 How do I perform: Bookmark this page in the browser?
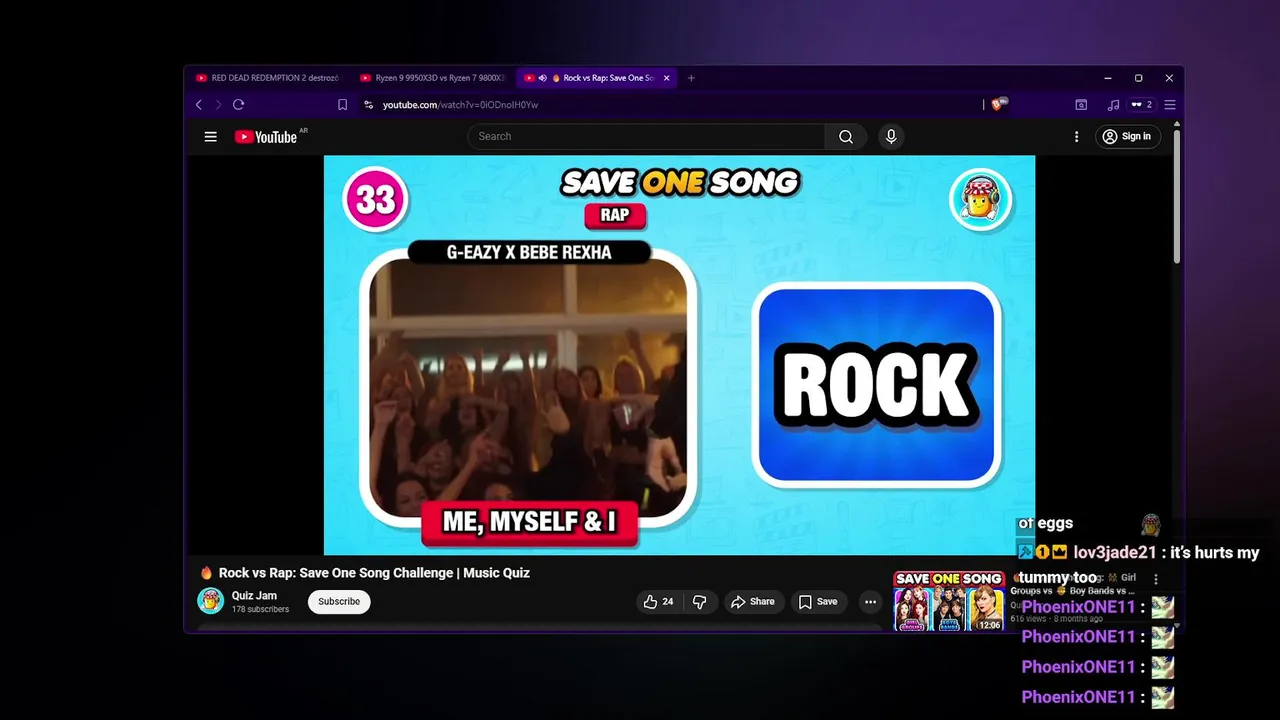(343, 105)
